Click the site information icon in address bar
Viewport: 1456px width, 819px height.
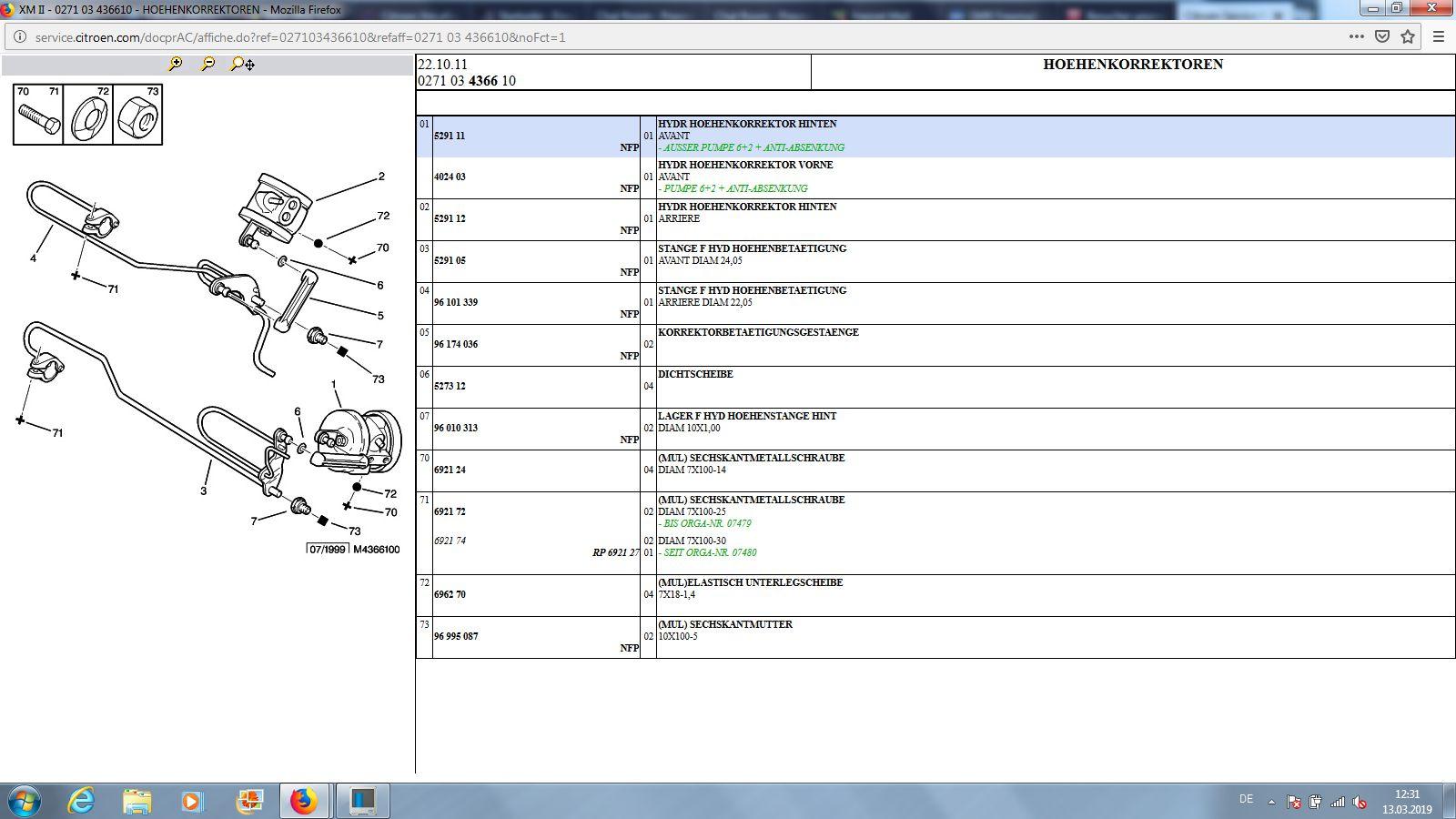(20, 37)
